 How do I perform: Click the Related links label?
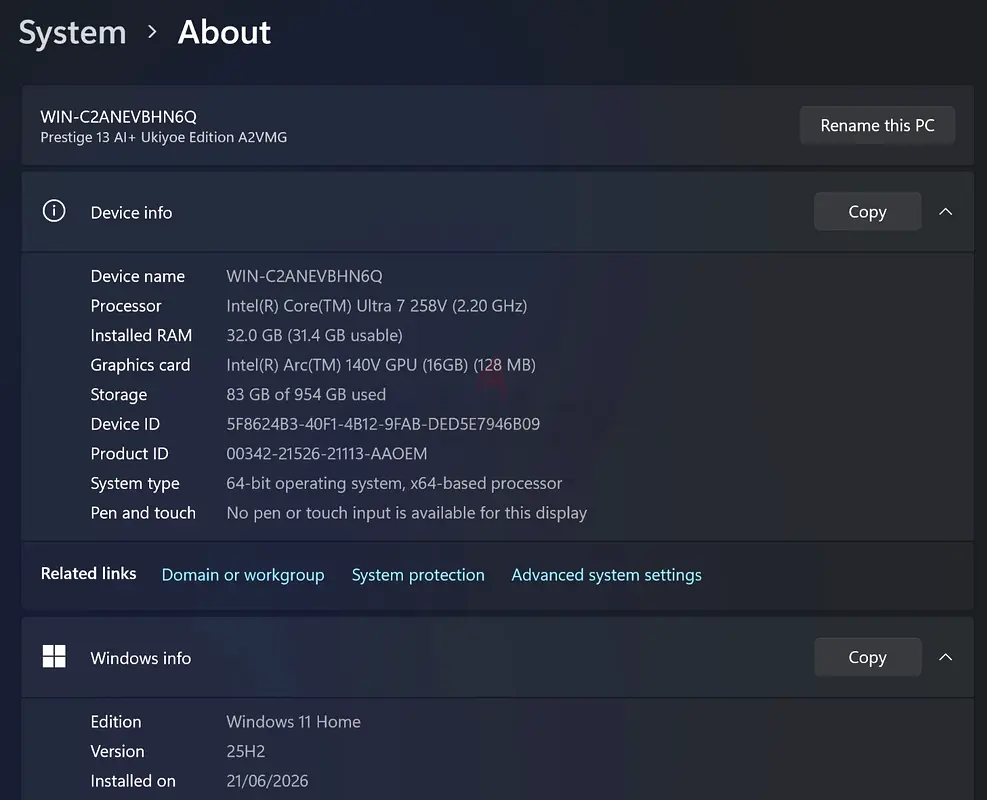88,573
